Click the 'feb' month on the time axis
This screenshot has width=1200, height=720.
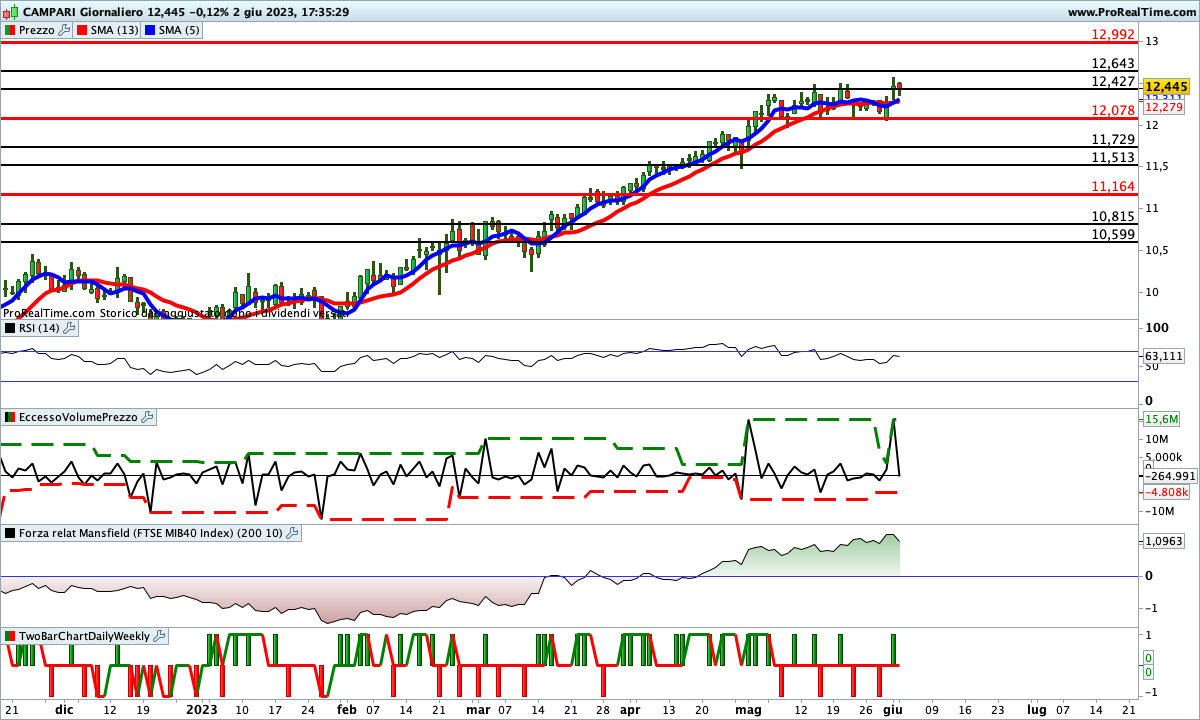(346, 709)
